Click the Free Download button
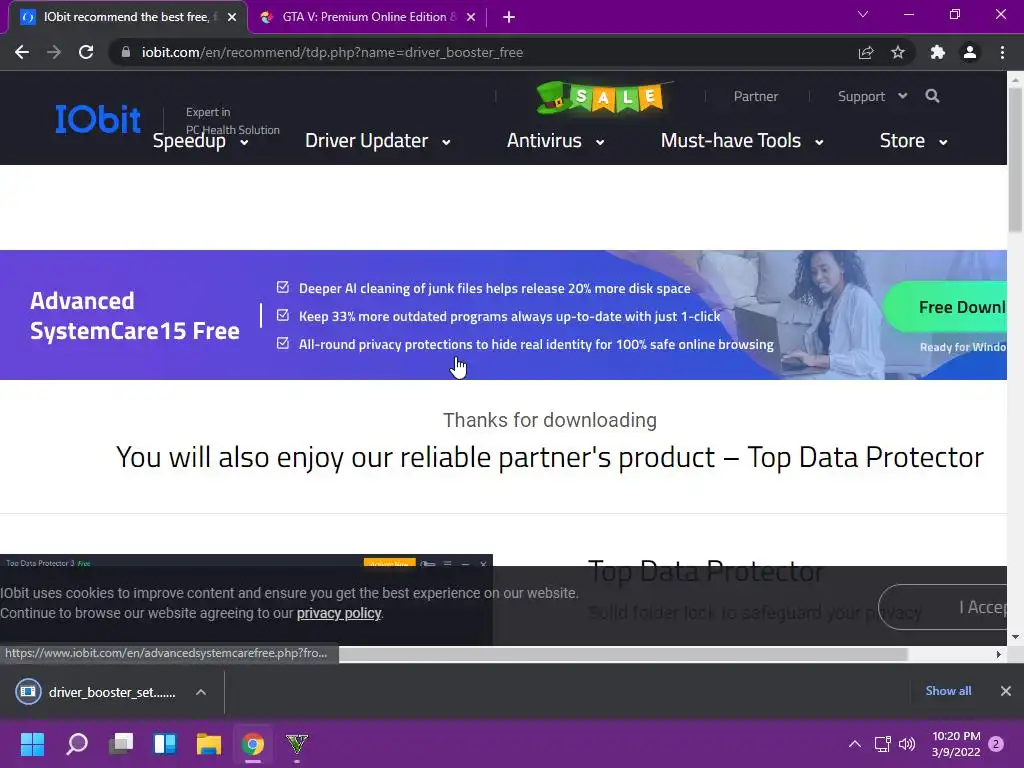This screenshot has height=768, width=1024. click(946, 307)
